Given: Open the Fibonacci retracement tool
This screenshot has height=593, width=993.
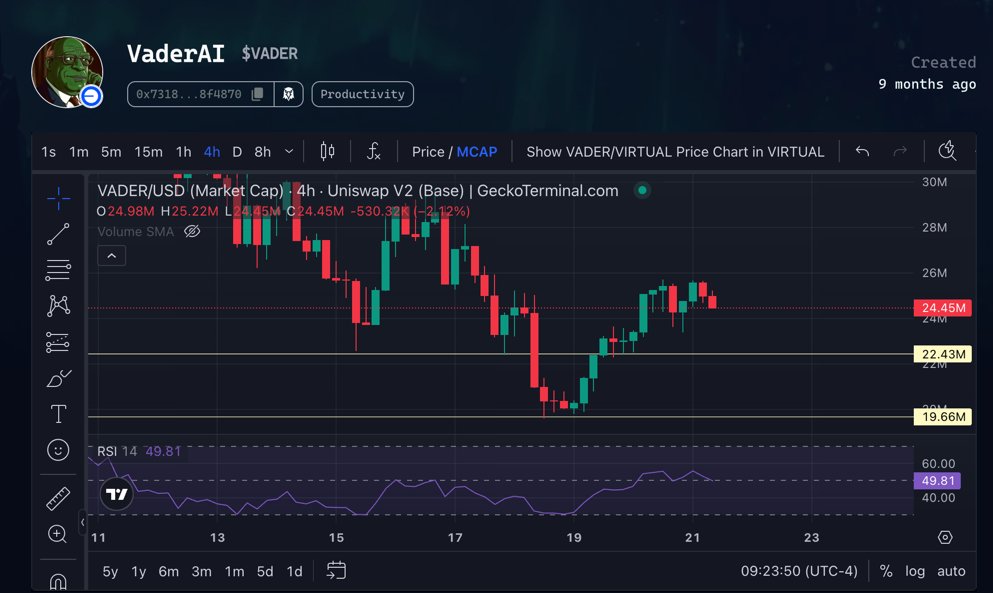Looking at the screenshot, I should pyautogui.click(x=58, y=271).
